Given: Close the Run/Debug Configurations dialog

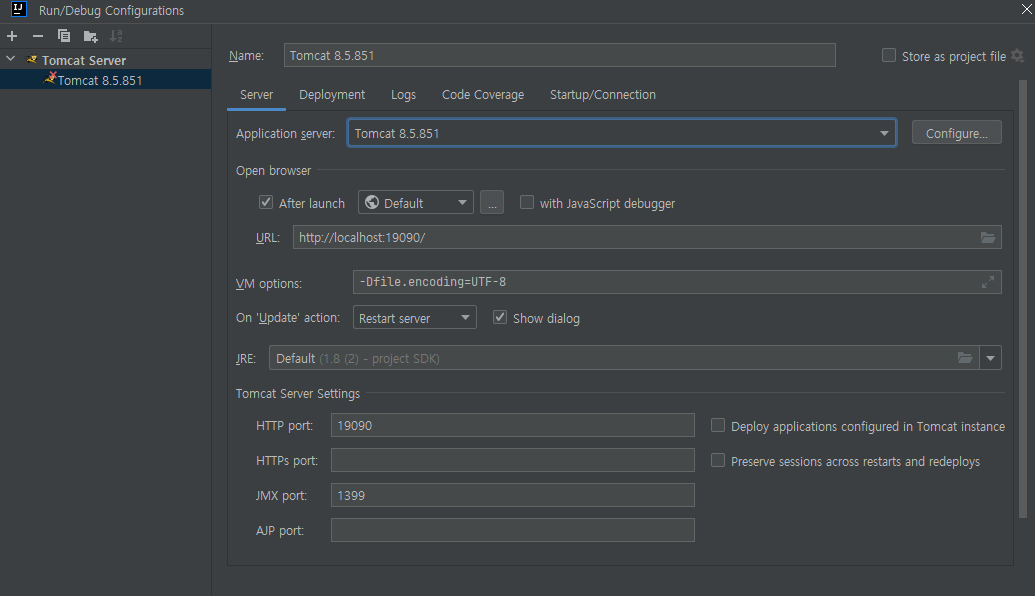Looking at the screenshot, I should click(x=1027, y=9).
